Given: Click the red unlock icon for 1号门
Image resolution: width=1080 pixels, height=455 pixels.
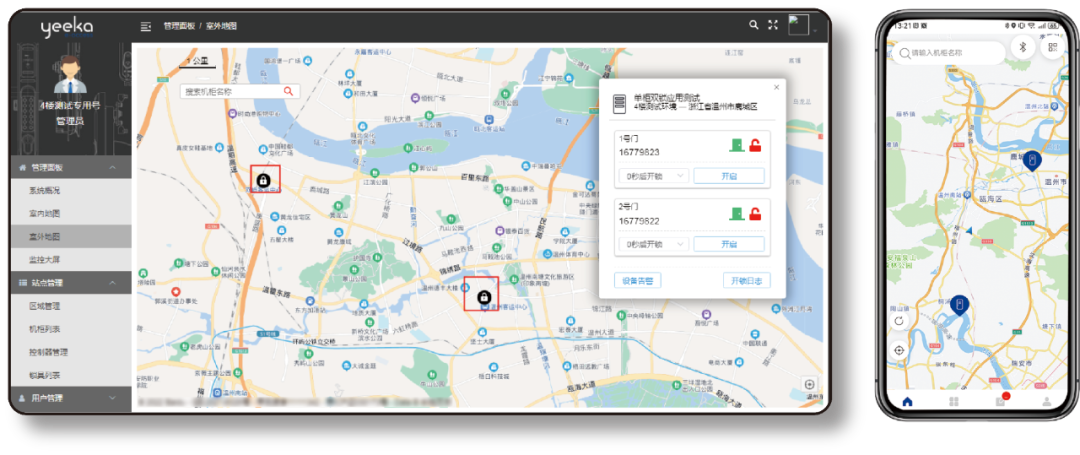Looking at the screenshot, I should [x=755, y=146].
